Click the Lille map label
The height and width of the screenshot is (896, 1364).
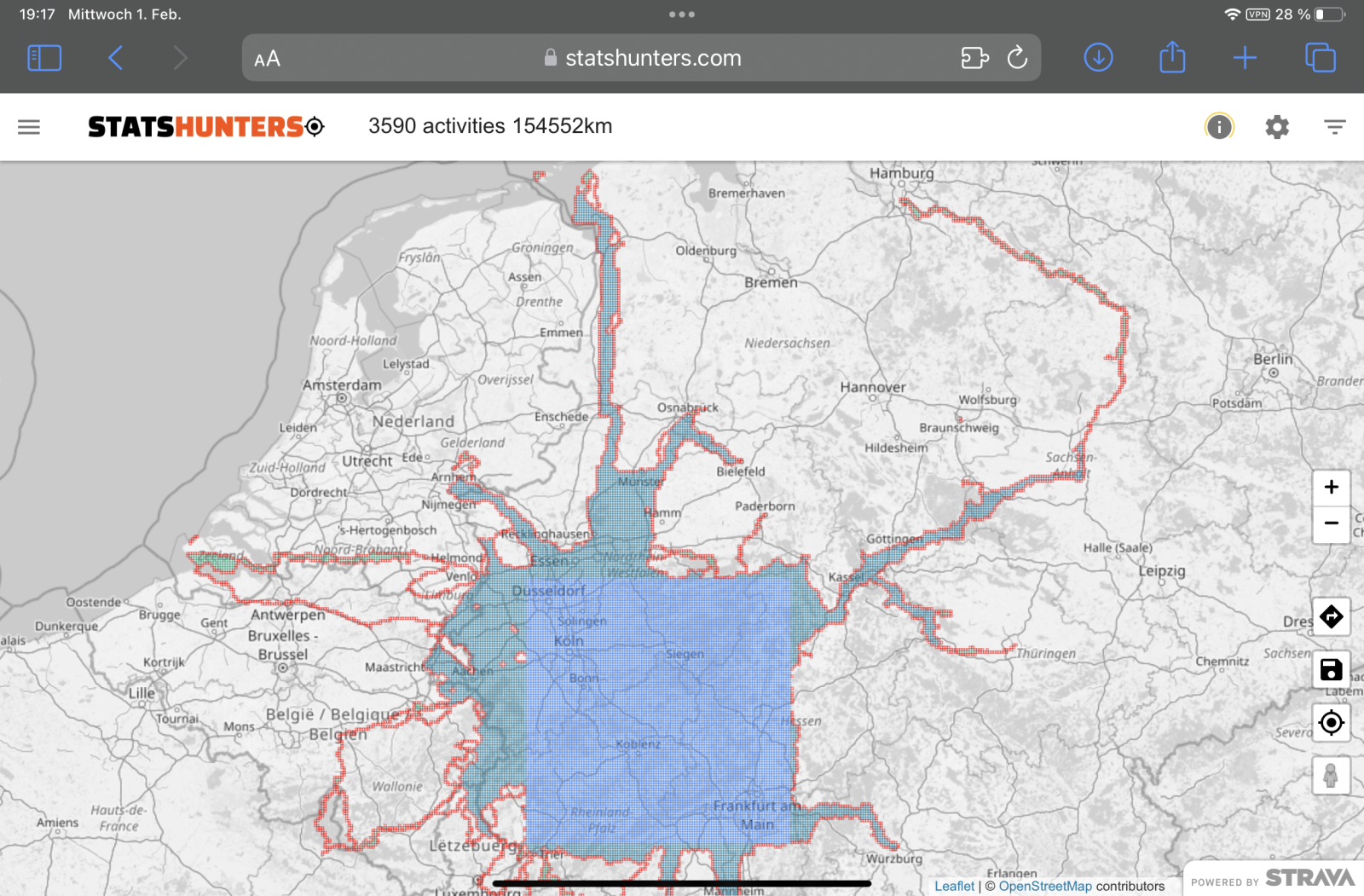(142, 693)
